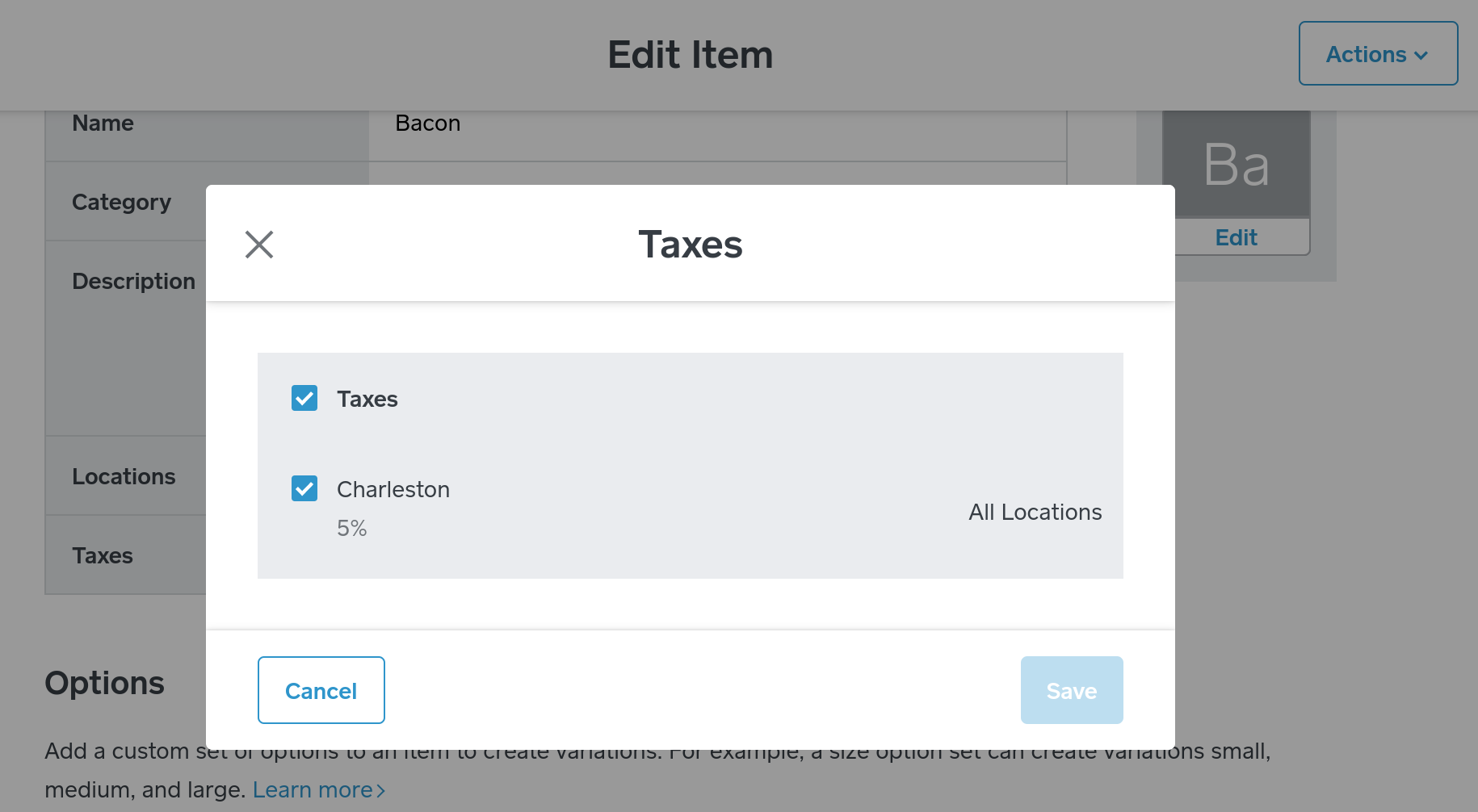The height and width of the screenshot is (812, 1478).
Task: Click the All Locations text
Action: point(1035,512)
